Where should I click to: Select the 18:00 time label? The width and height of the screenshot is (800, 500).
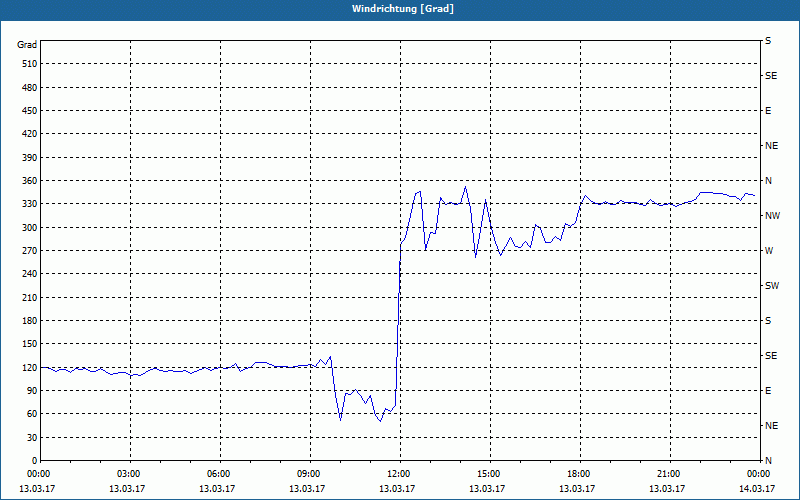pos(578,474)
